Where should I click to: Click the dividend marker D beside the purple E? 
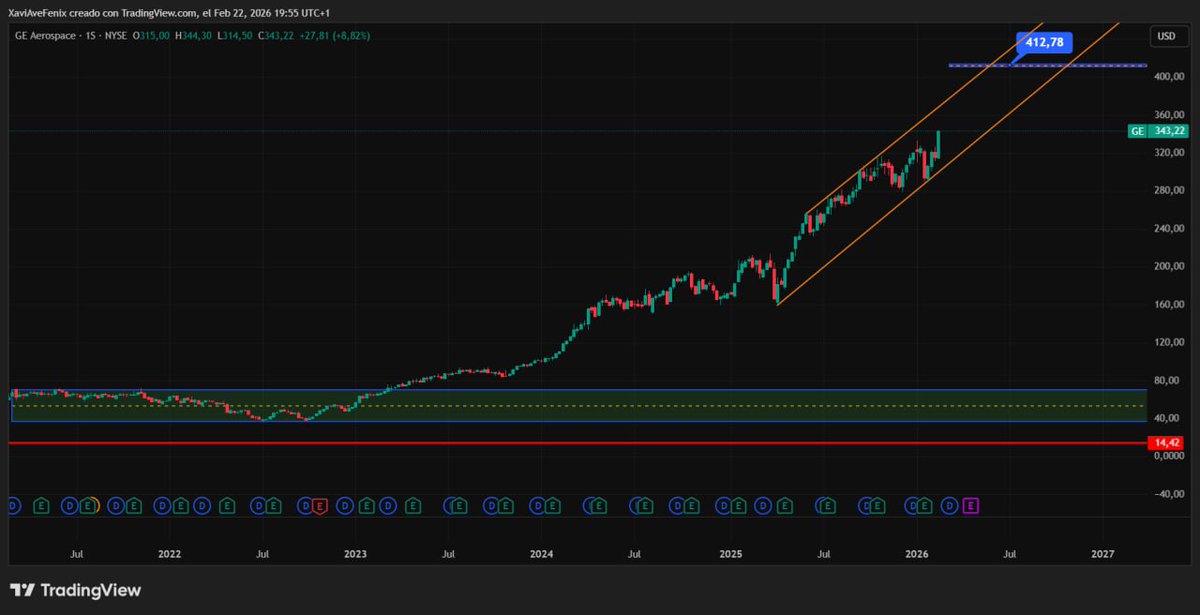coord(950,506)
